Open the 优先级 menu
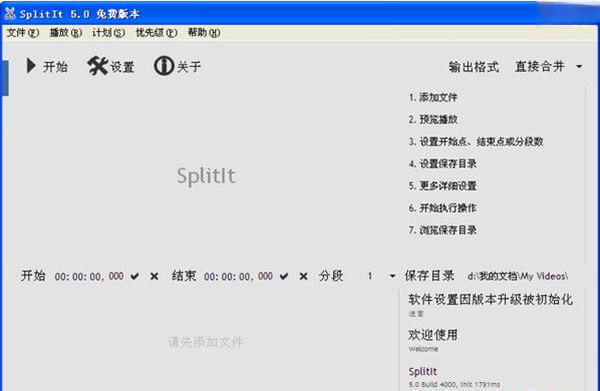The image size is (600, 391). click(157, 33)
